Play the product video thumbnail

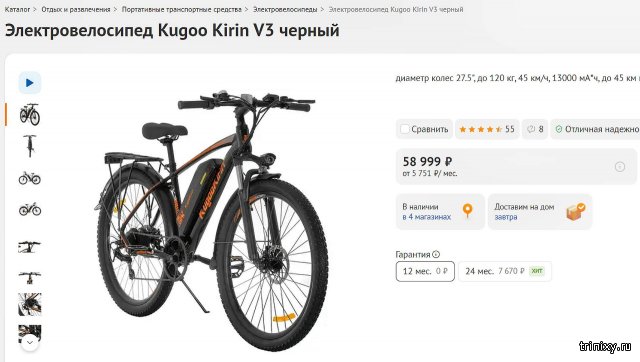point(30,83)
